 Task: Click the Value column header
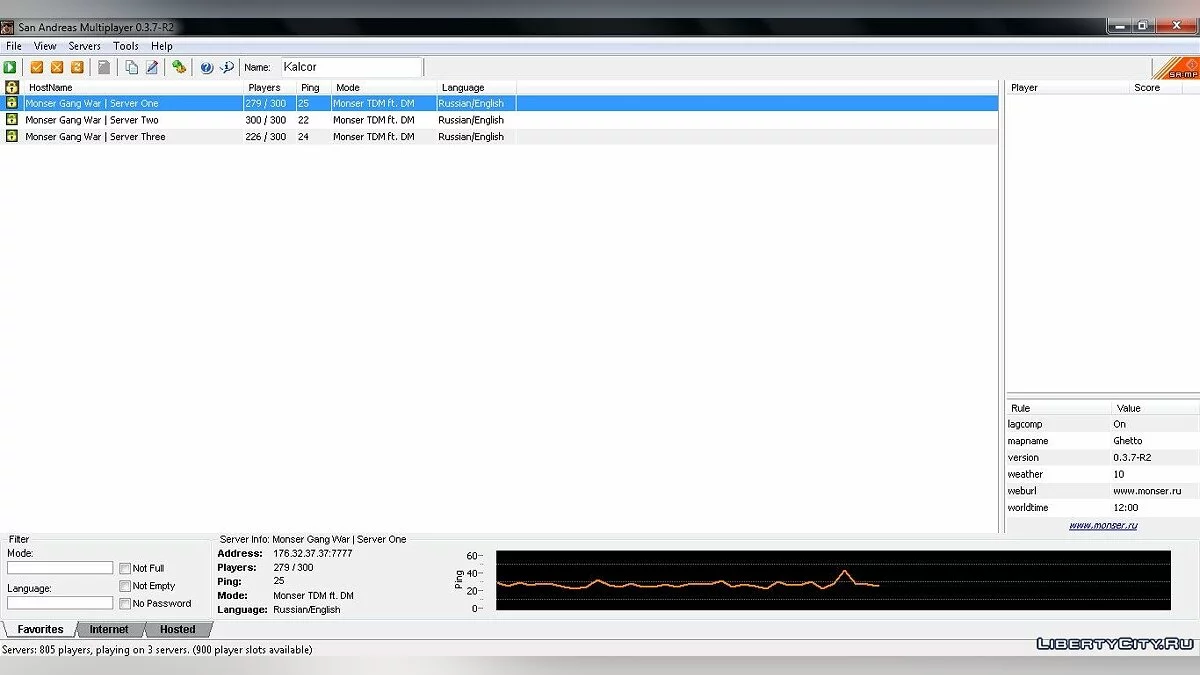pos(1156,408)
